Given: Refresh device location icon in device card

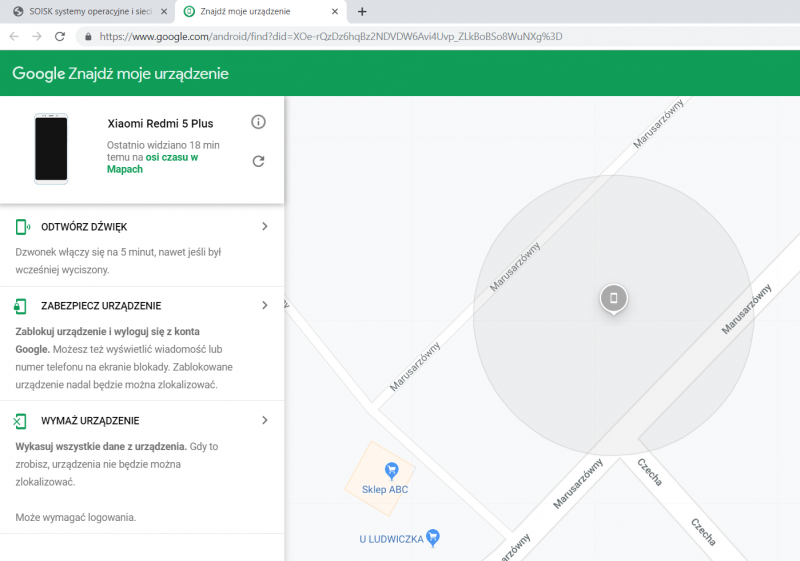Looking at the screenshot, I should click(x=259, y=161).
